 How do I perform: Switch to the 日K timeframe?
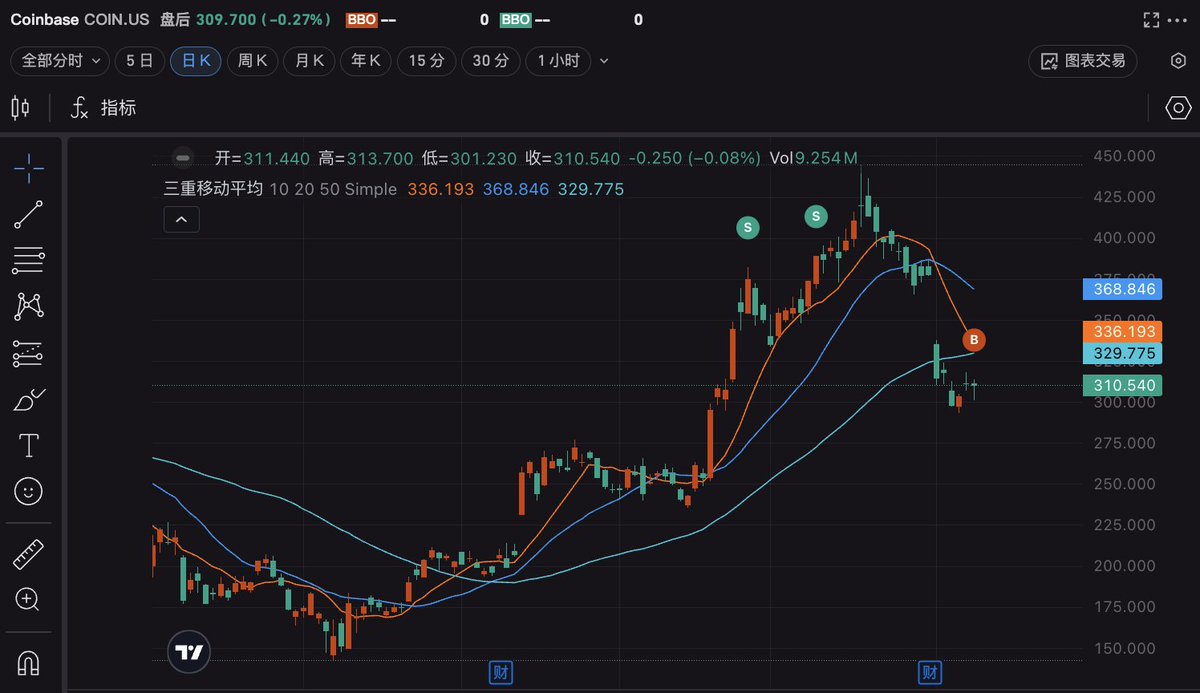point(195,61)
